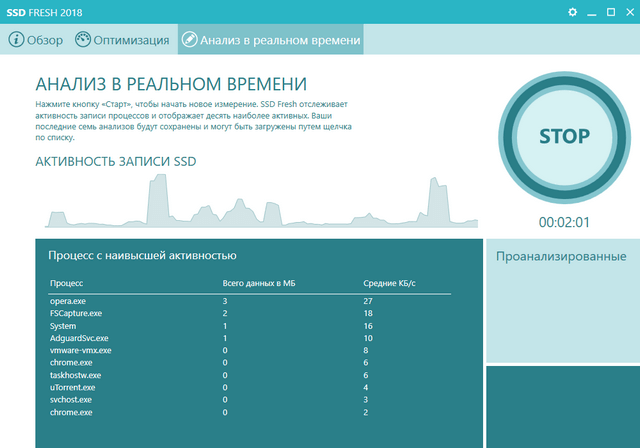Screen dimensions: 640x448
Task: Select the uTorrent.exe process row
Action: click(x=249, y=388)
